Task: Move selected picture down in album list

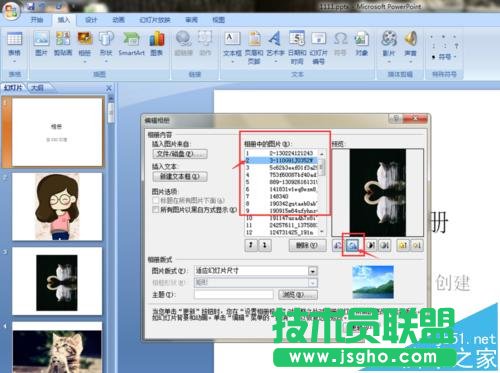Action: click(x=265, y=245)
